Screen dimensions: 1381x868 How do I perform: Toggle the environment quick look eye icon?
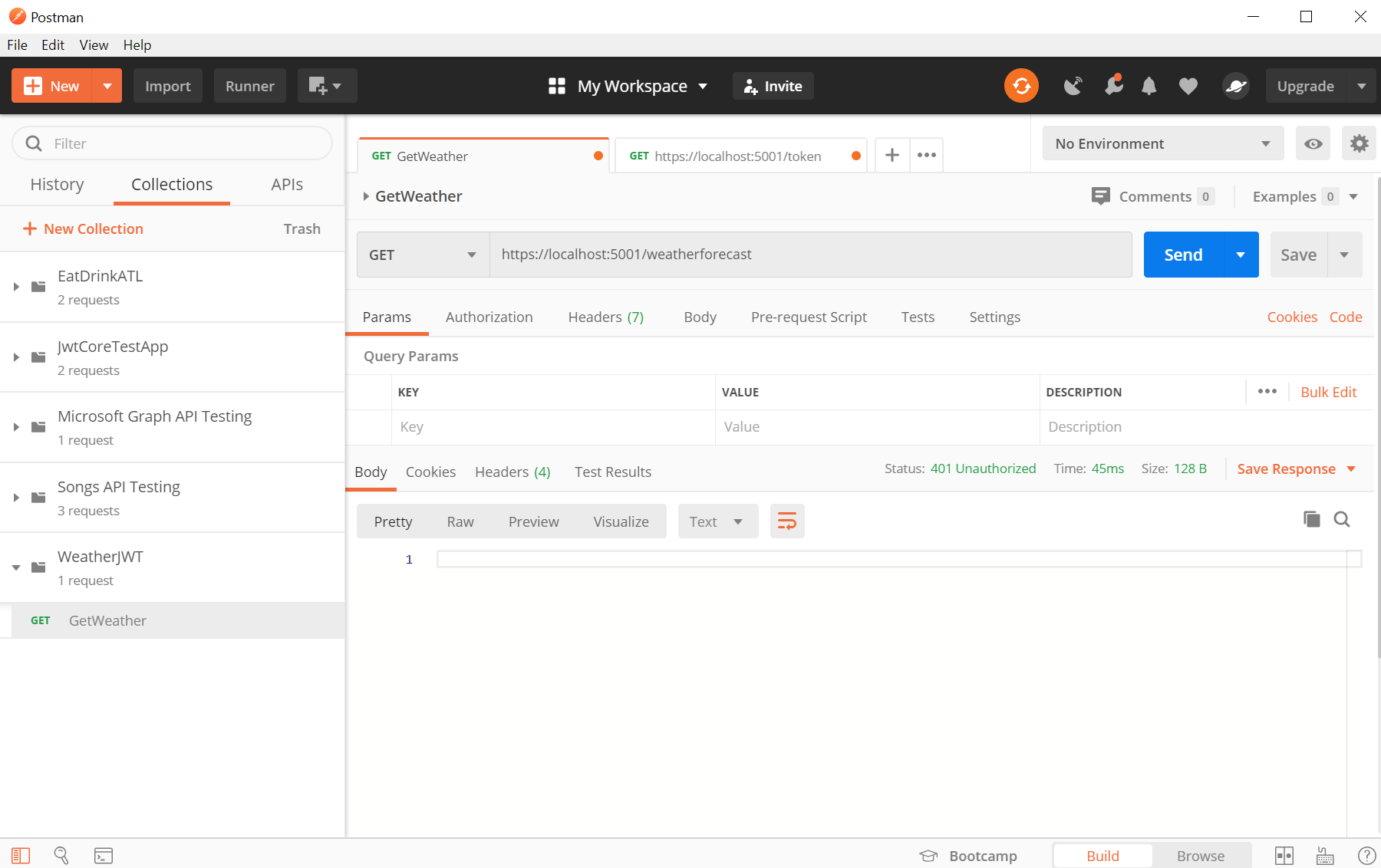pos(1313,143)
